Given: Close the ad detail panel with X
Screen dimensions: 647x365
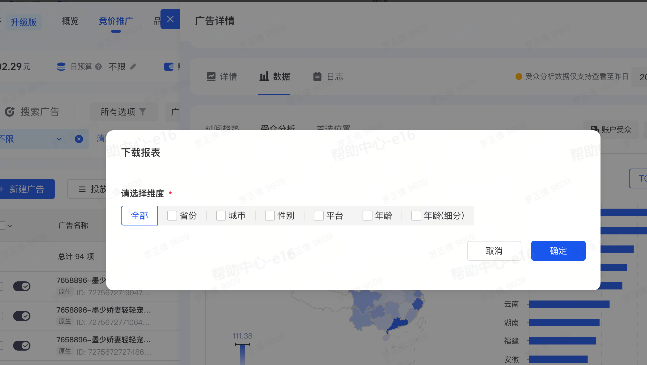Looking at the screenshot, I should 170,19.
